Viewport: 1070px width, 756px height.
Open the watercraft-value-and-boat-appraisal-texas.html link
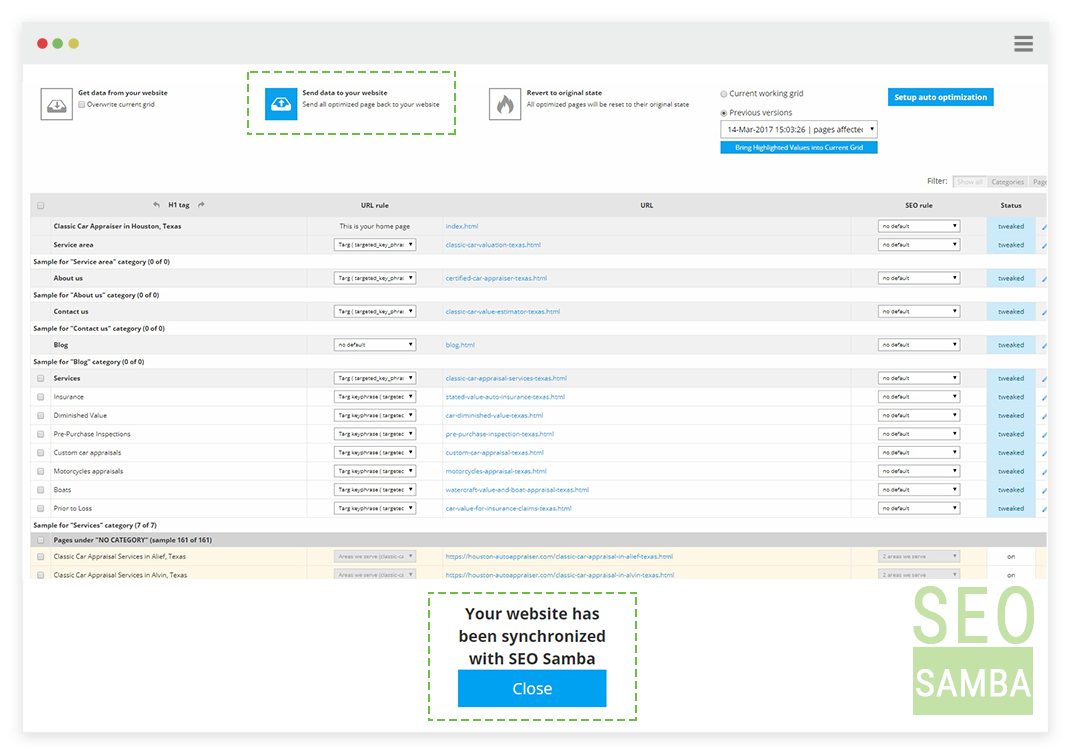[x=517, y=490]
